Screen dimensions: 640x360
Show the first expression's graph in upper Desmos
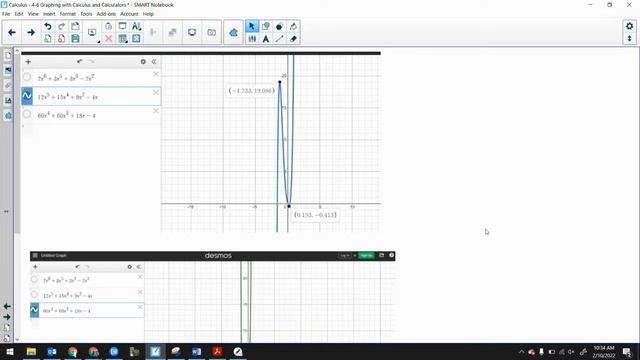27,77
